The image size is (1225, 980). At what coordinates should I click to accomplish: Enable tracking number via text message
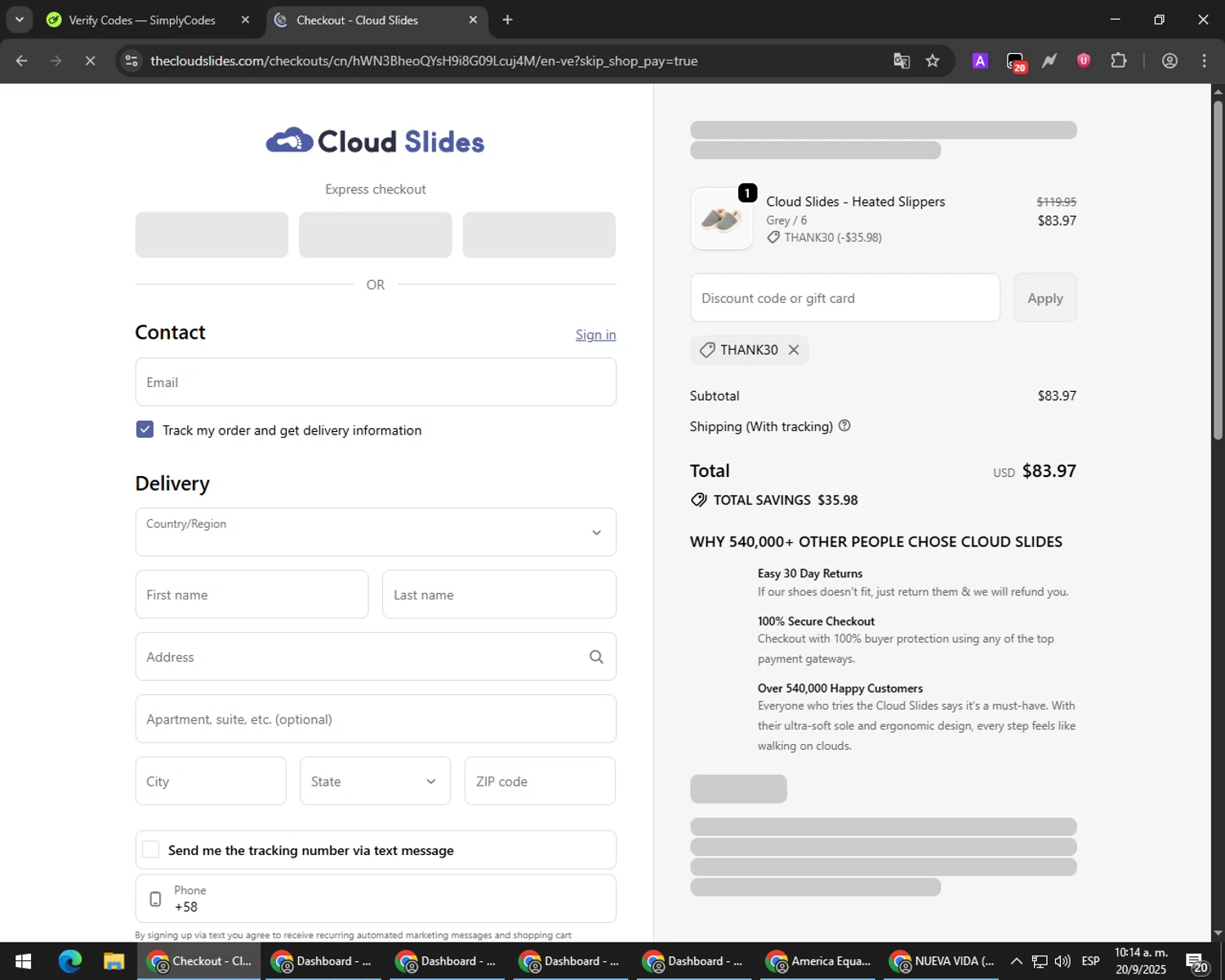coord(150,849)
